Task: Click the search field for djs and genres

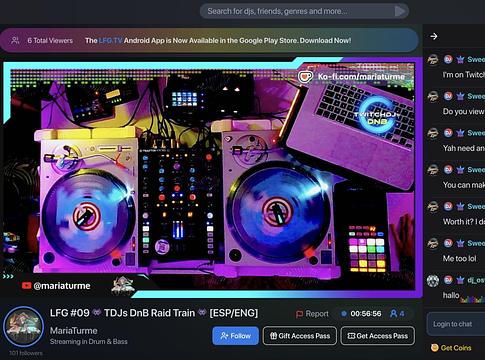Action: 304,11
